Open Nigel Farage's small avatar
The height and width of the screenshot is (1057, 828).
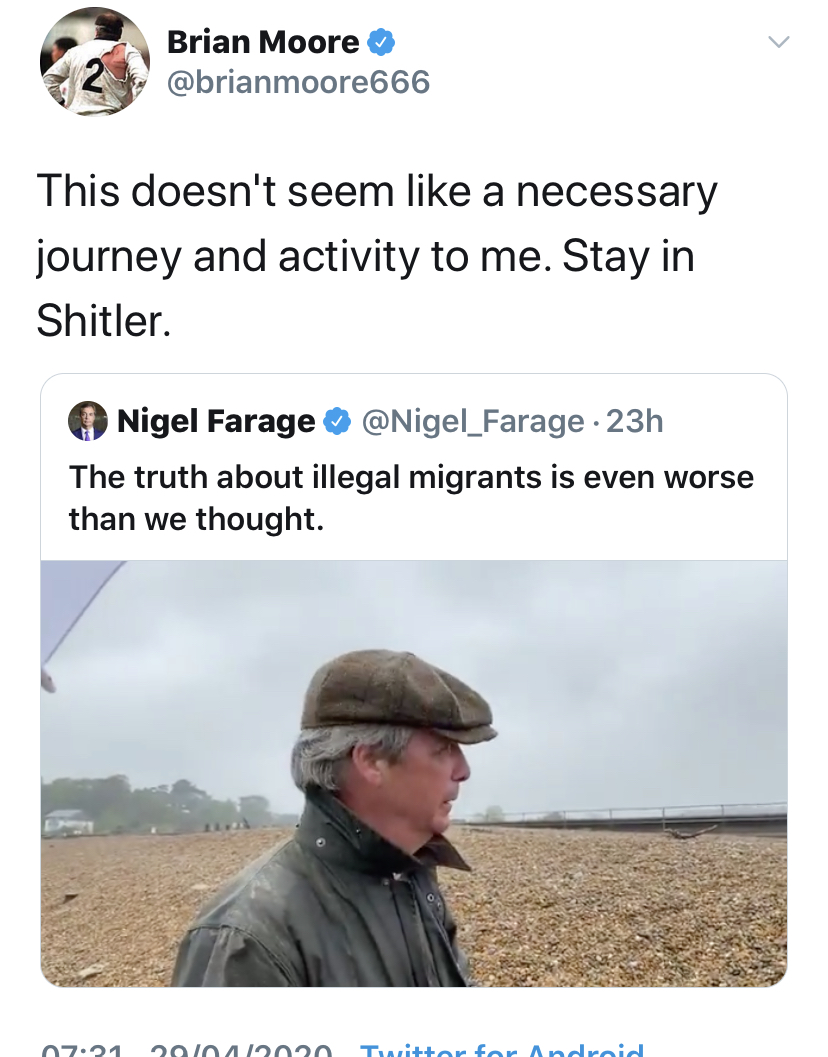(x=87, y=421)
